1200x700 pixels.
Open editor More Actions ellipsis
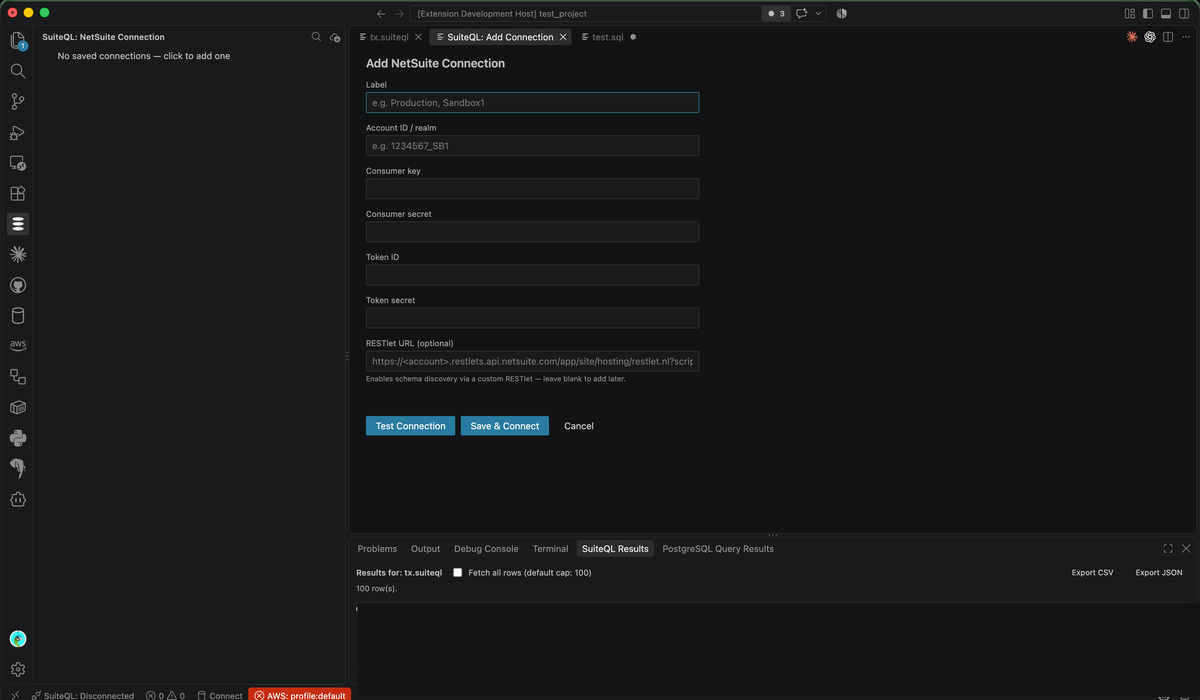(x=1185, y=37)
